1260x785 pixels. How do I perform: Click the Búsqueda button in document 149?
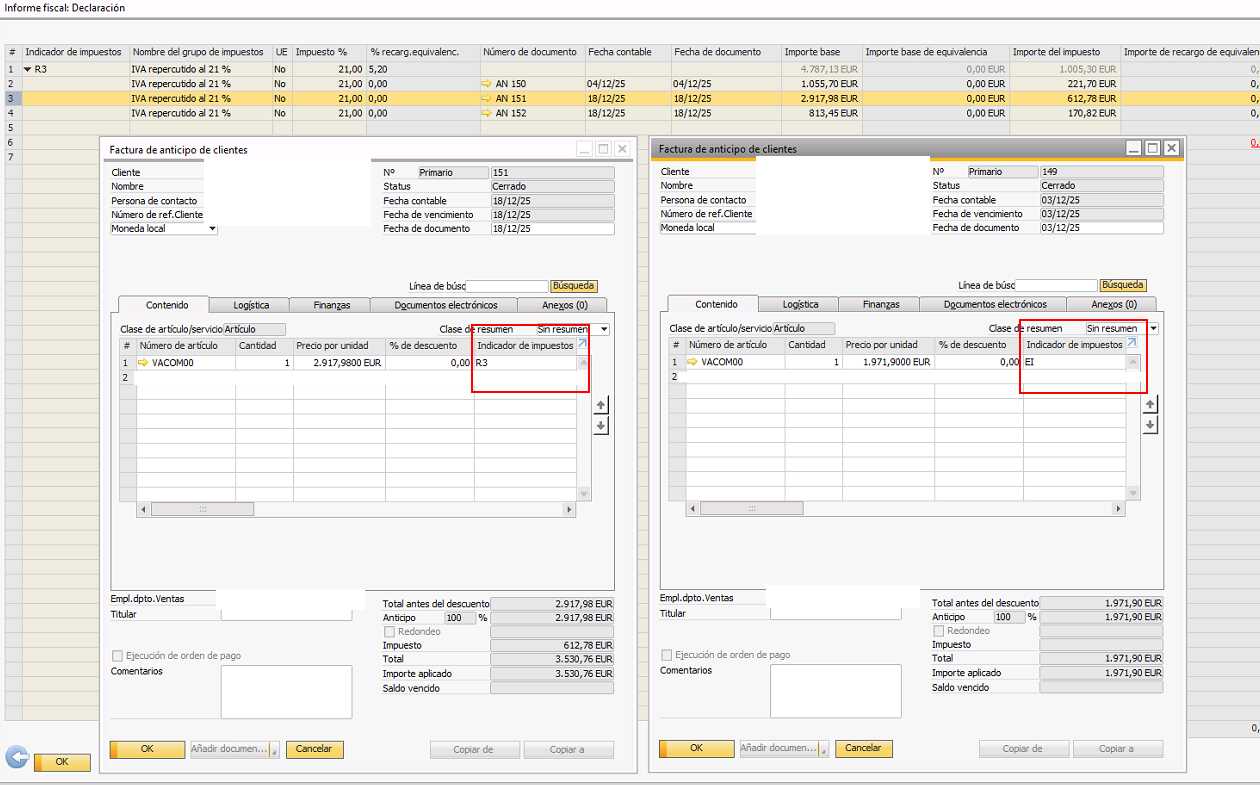click(1123, 285)
